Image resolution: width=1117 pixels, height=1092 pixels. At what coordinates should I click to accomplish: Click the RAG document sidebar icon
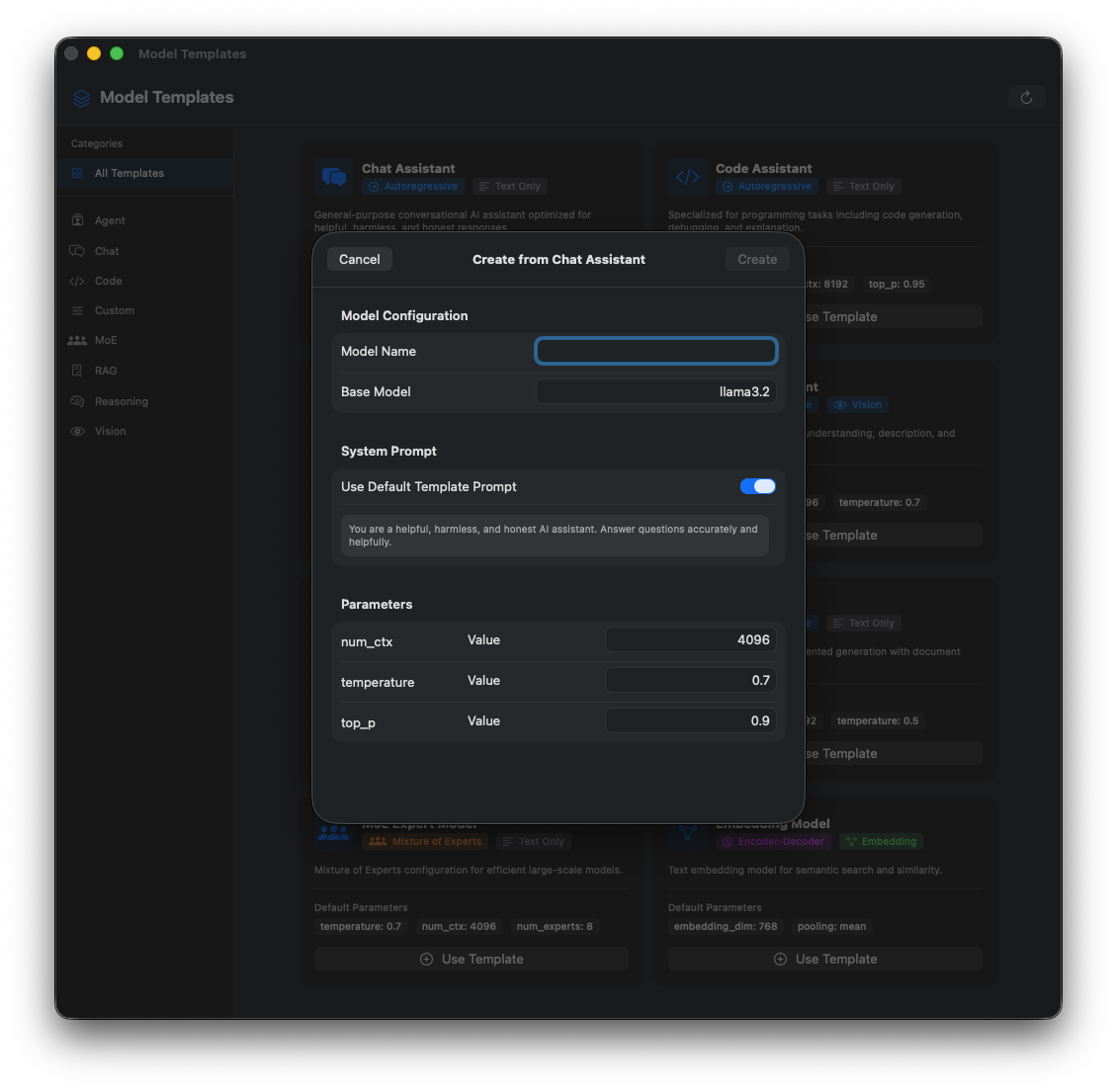pos(77,371)
